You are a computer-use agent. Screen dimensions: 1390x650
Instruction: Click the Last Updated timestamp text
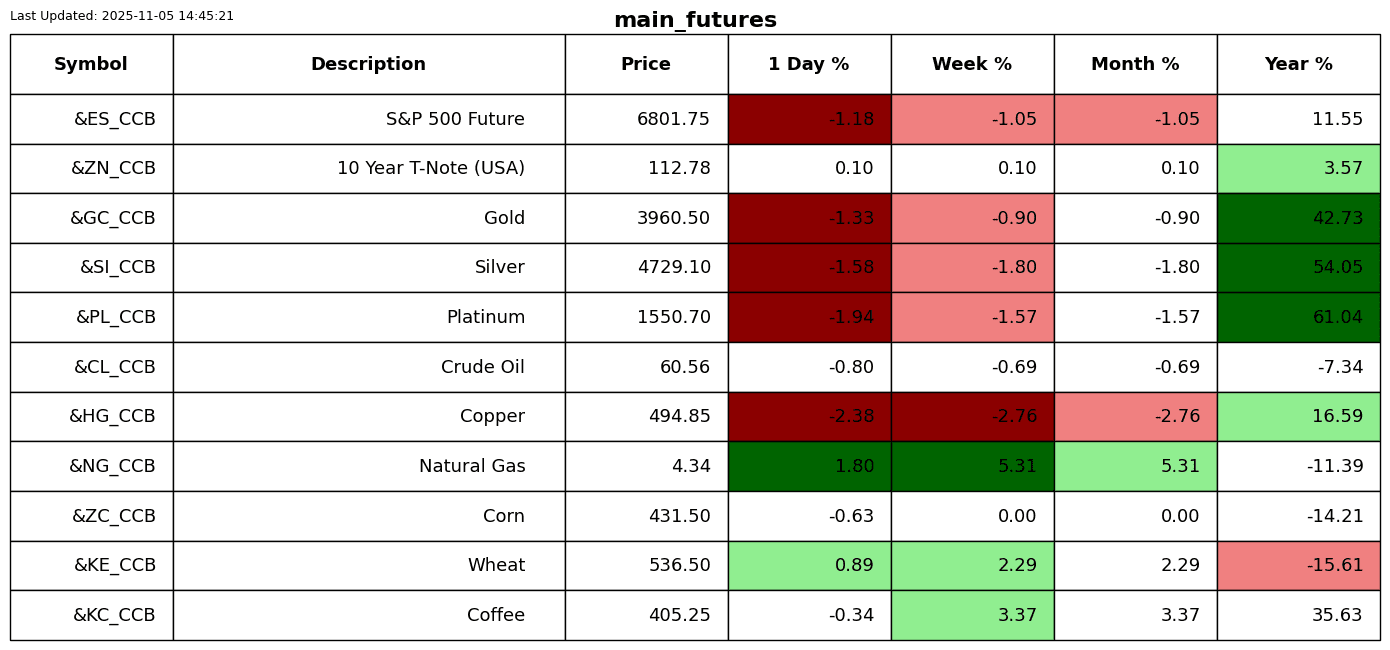tap(122, 16)
